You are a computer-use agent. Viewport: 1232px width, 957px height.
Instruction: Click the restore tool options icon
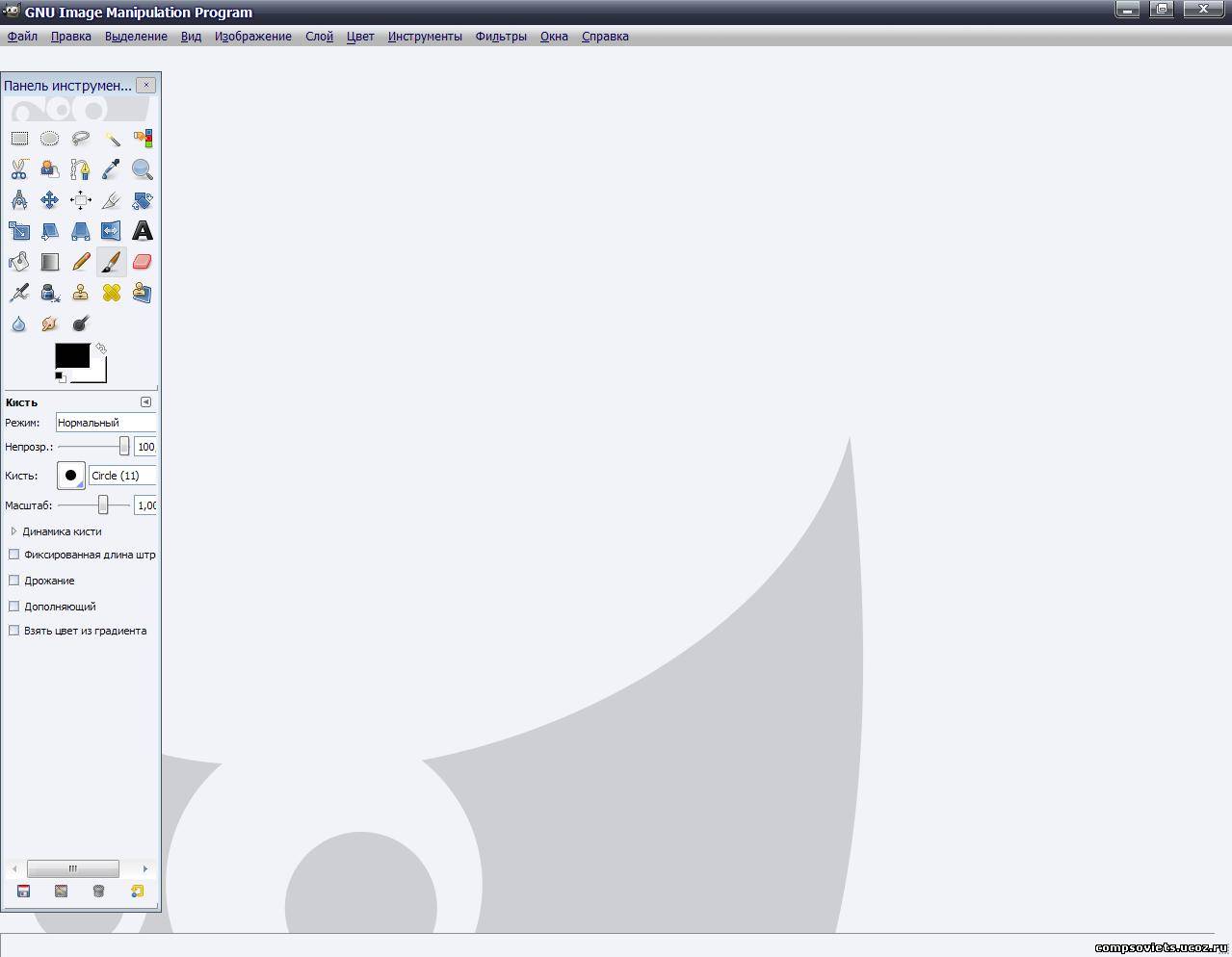(61, 892)
